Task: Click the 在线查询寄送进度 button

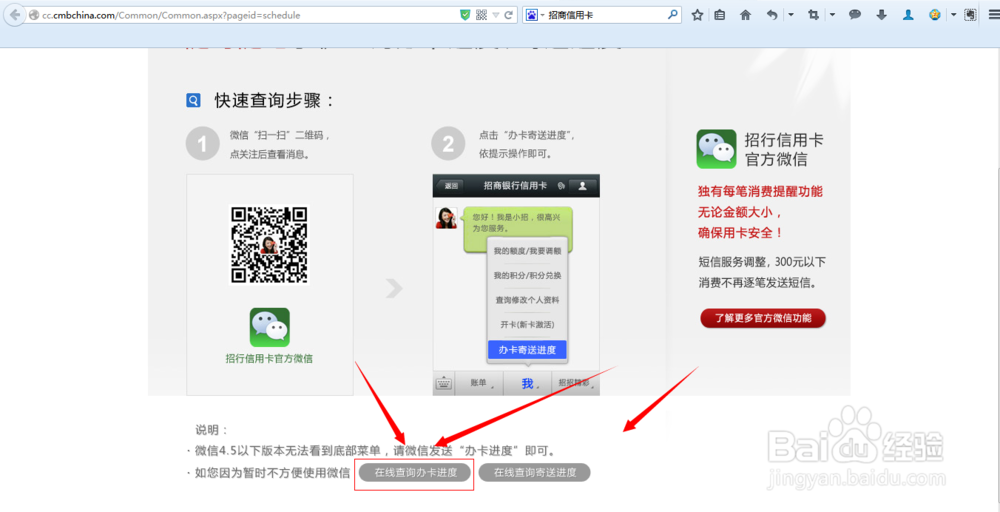Action: 534,472
